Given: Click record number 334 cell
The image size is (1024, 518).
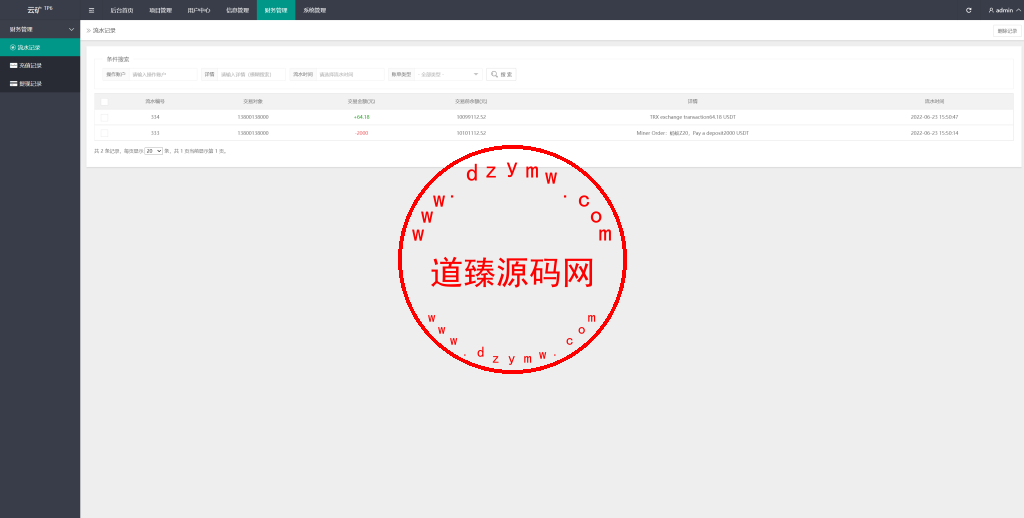Looking at the screenshot, I should tap(155, 118).
